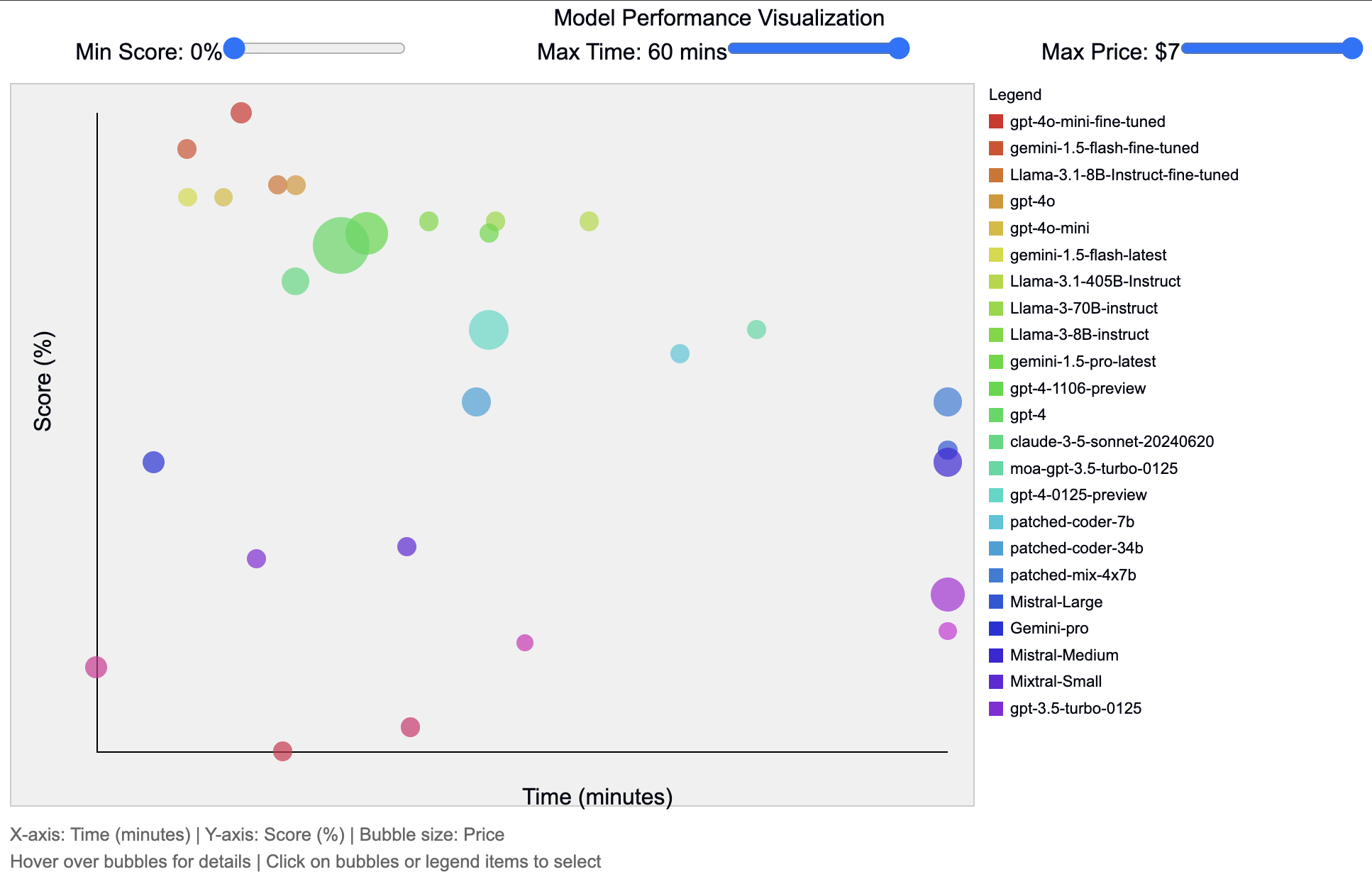Select the patched-coder-7b legend swatch
Screen dimensions: 1372x884
[995, 521]
